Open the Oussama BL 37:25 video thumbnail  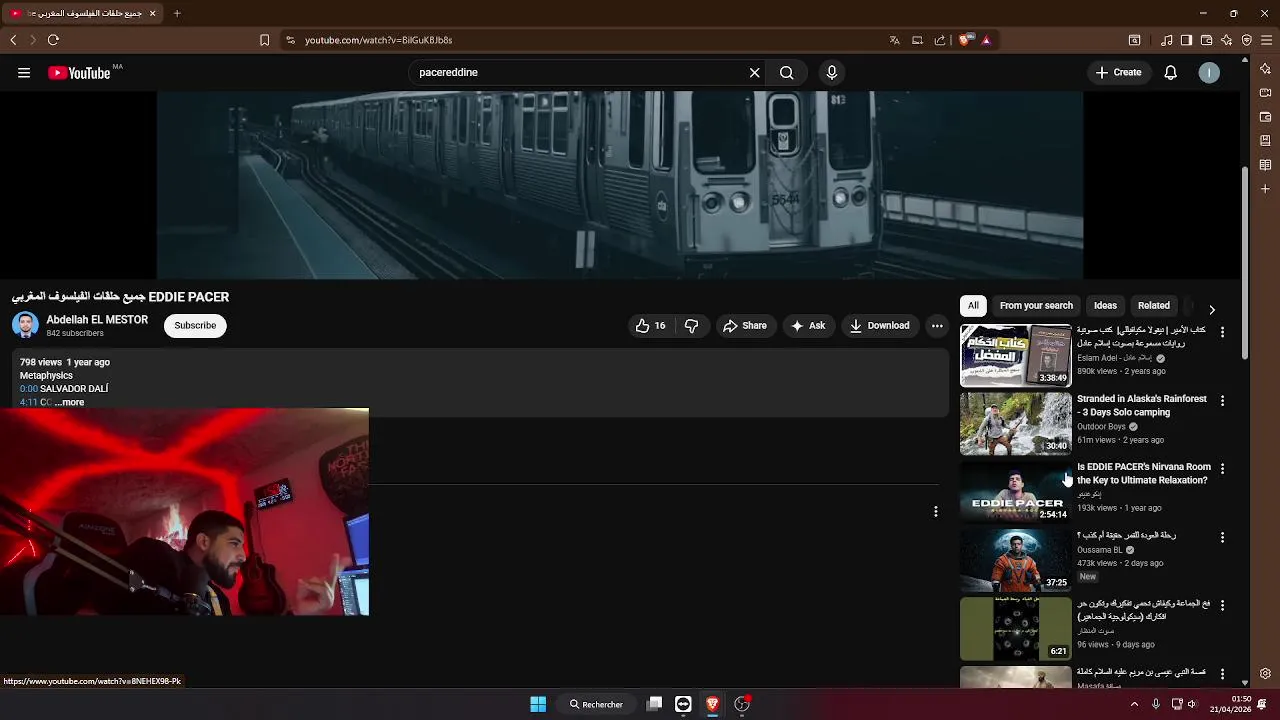[x=1015, y=559]
